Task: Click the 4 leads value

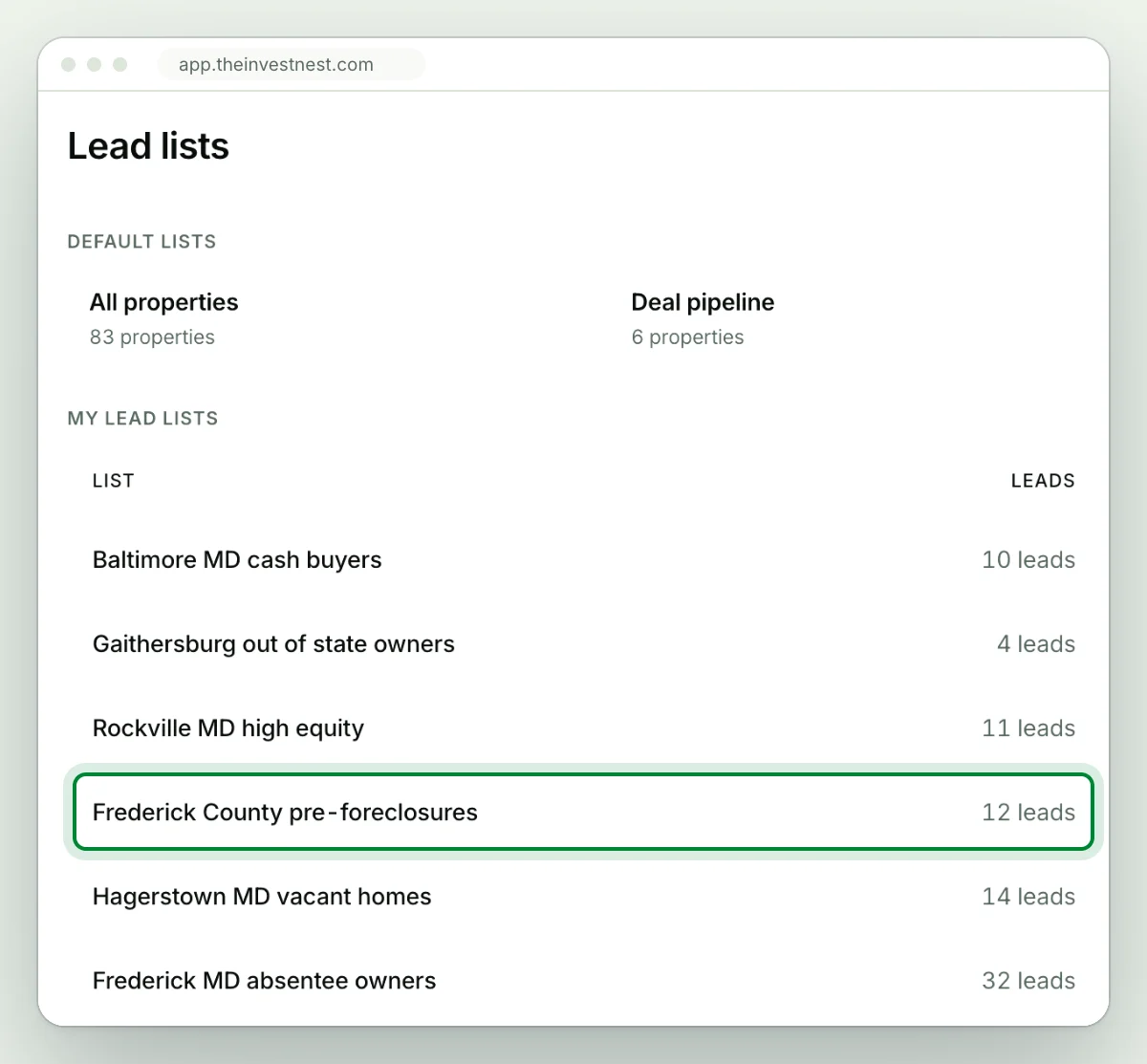Action: [x=1036, y=644]
